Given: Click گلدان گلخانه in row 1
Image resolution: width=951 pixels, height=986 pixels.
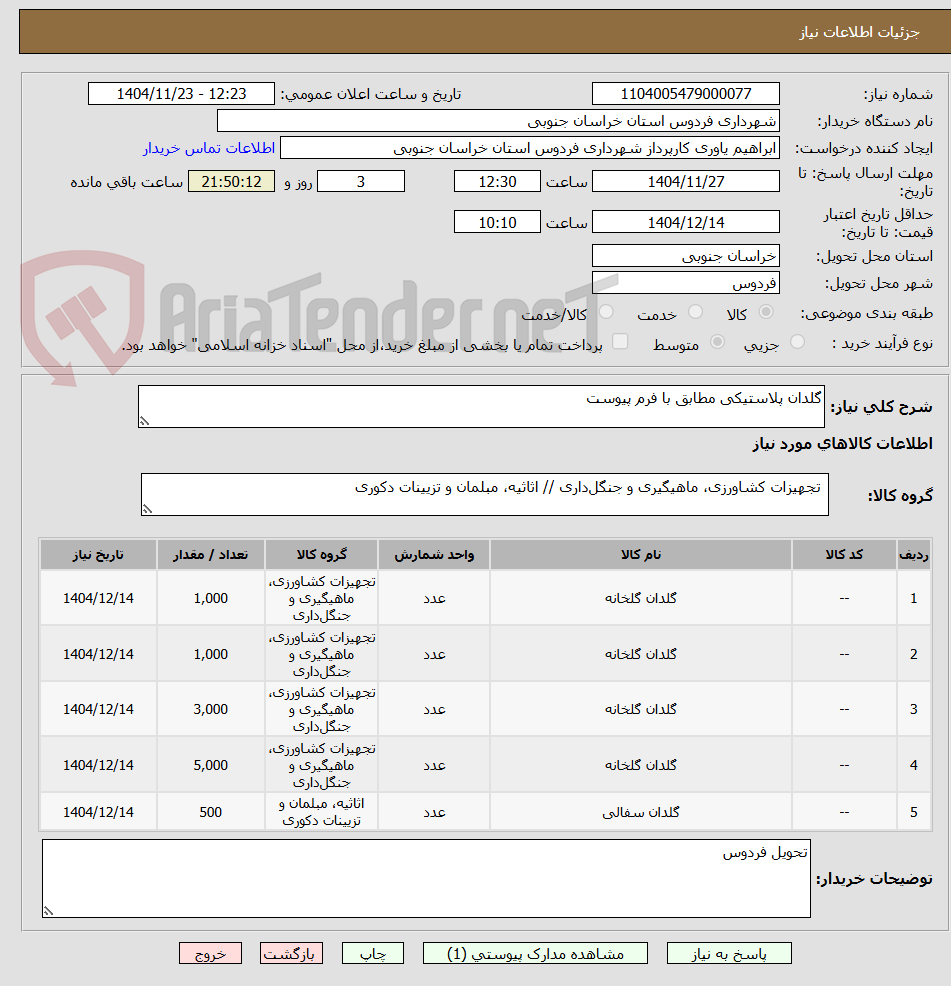Looking at the screenshot, I should pos(640,598).
